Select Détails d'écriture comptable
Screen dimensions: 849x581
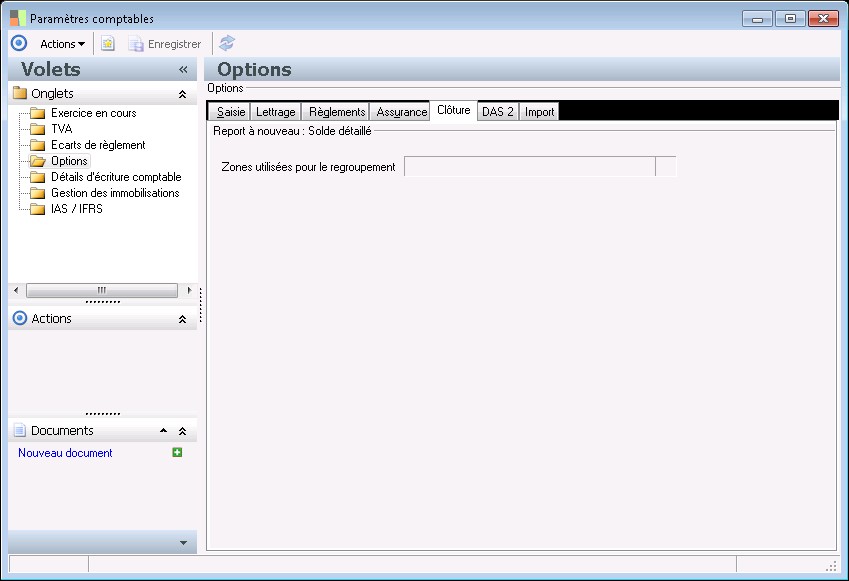coord(116,177)
